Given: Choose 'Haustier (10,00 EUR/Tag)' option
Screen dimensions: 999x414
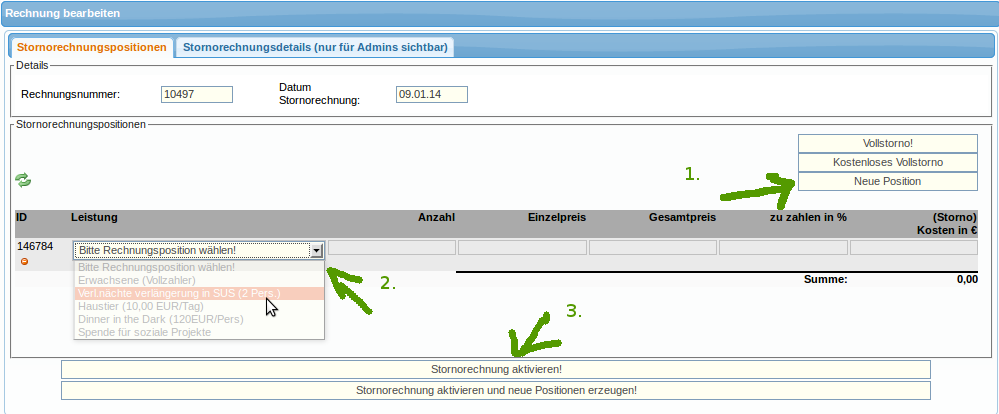Looking at the screenshot, I should coord(139,306).
